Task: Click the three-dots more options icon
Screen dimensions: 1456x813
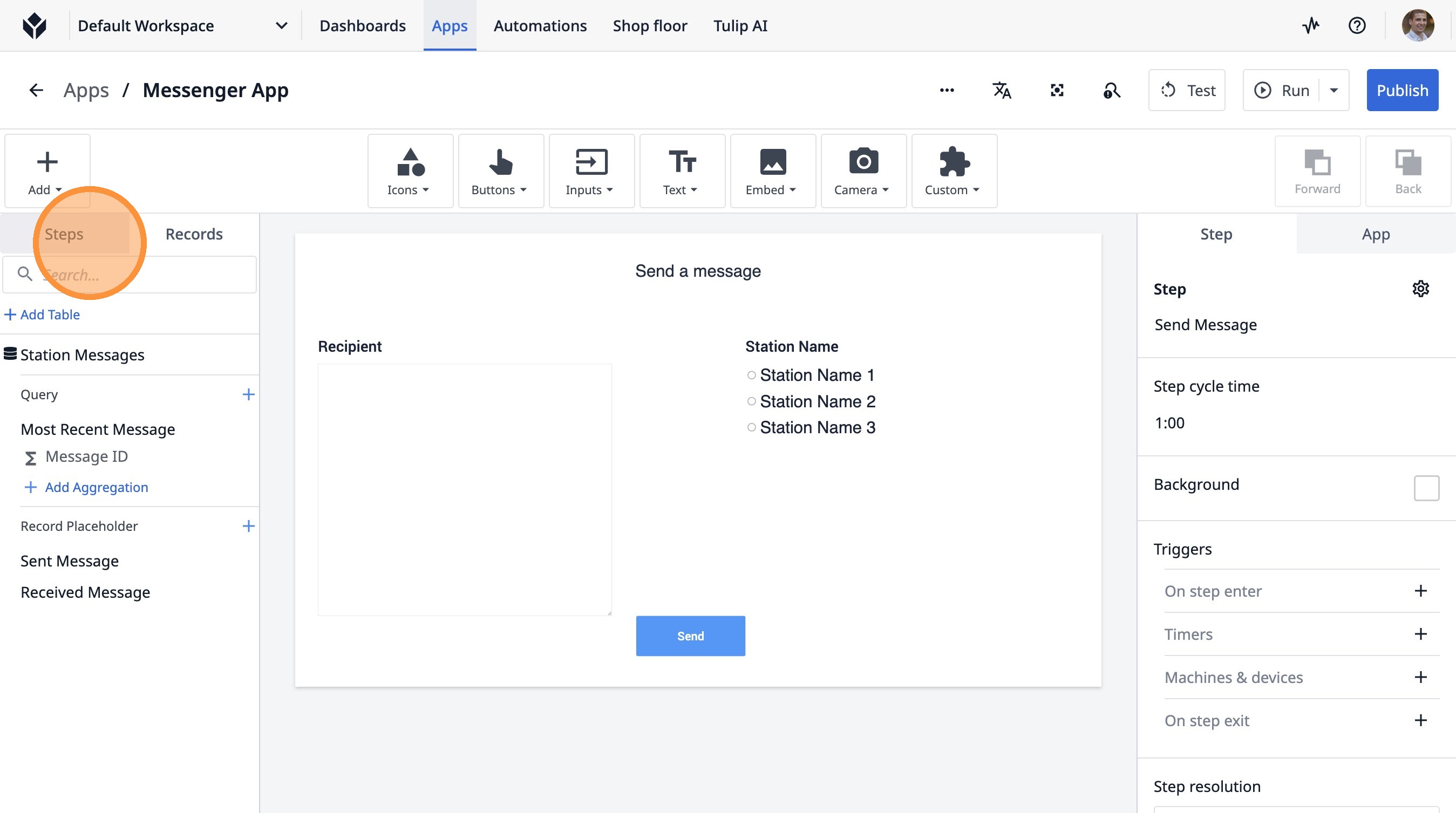Action: 947,91
